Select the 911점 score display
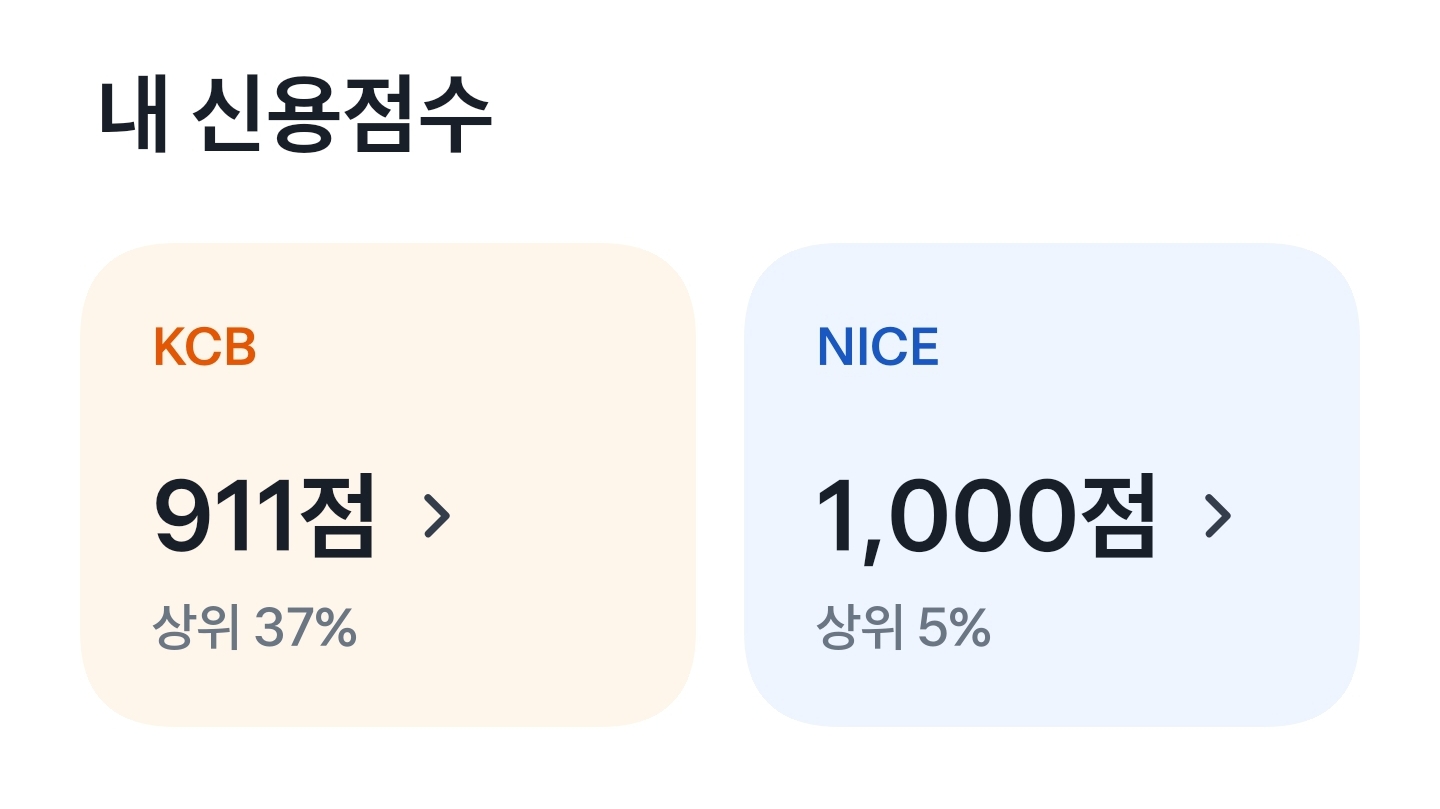 coord(265,517)
